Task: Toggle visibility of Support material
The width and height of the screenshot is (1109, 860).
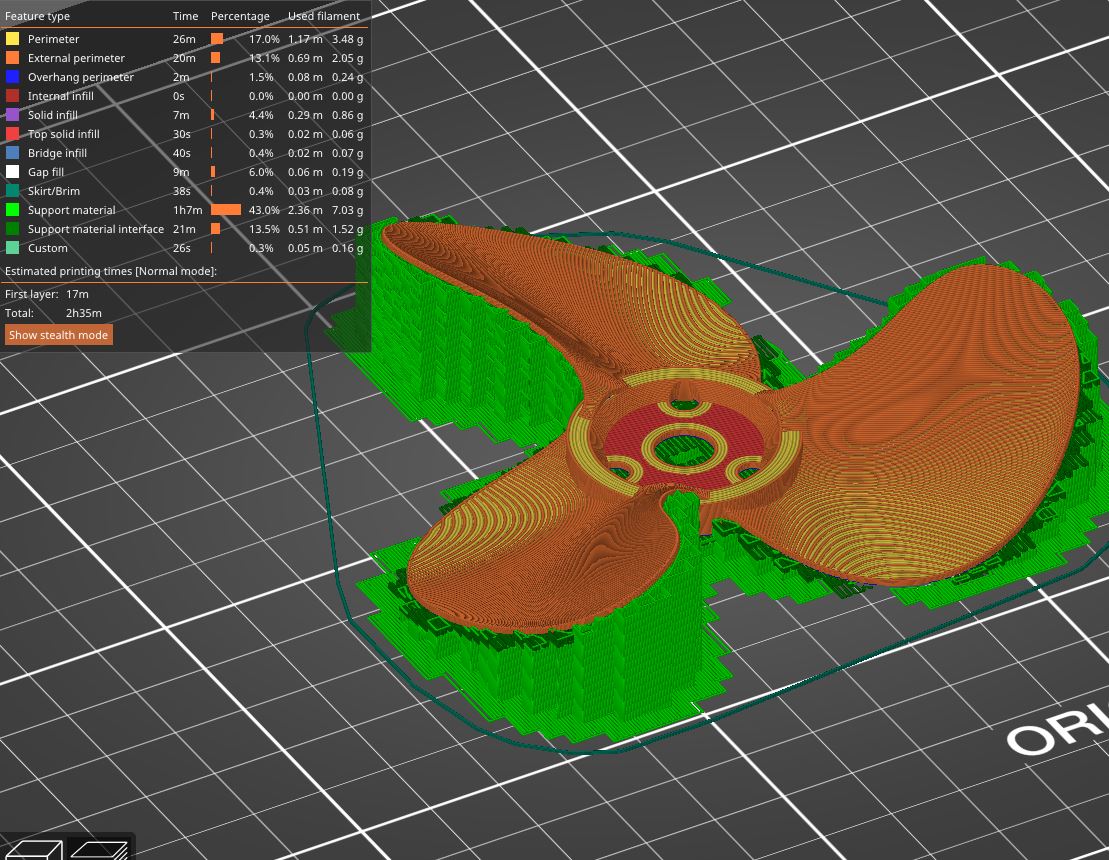Action: [x=12, y=210]
